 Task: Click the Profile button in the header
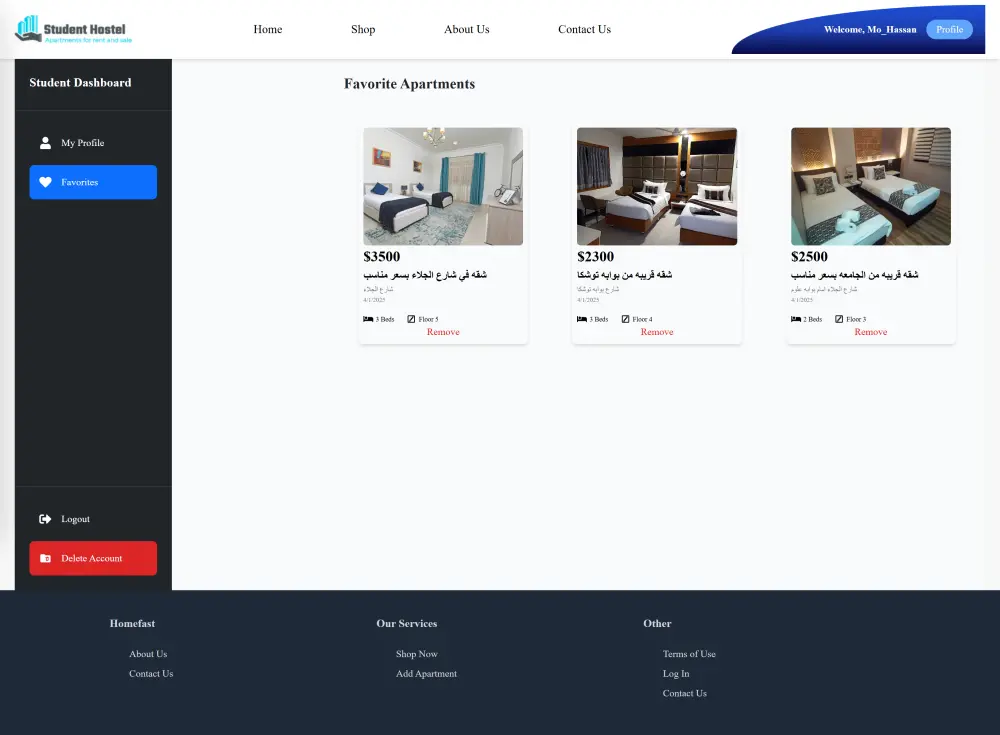click(x=949, y=29)
